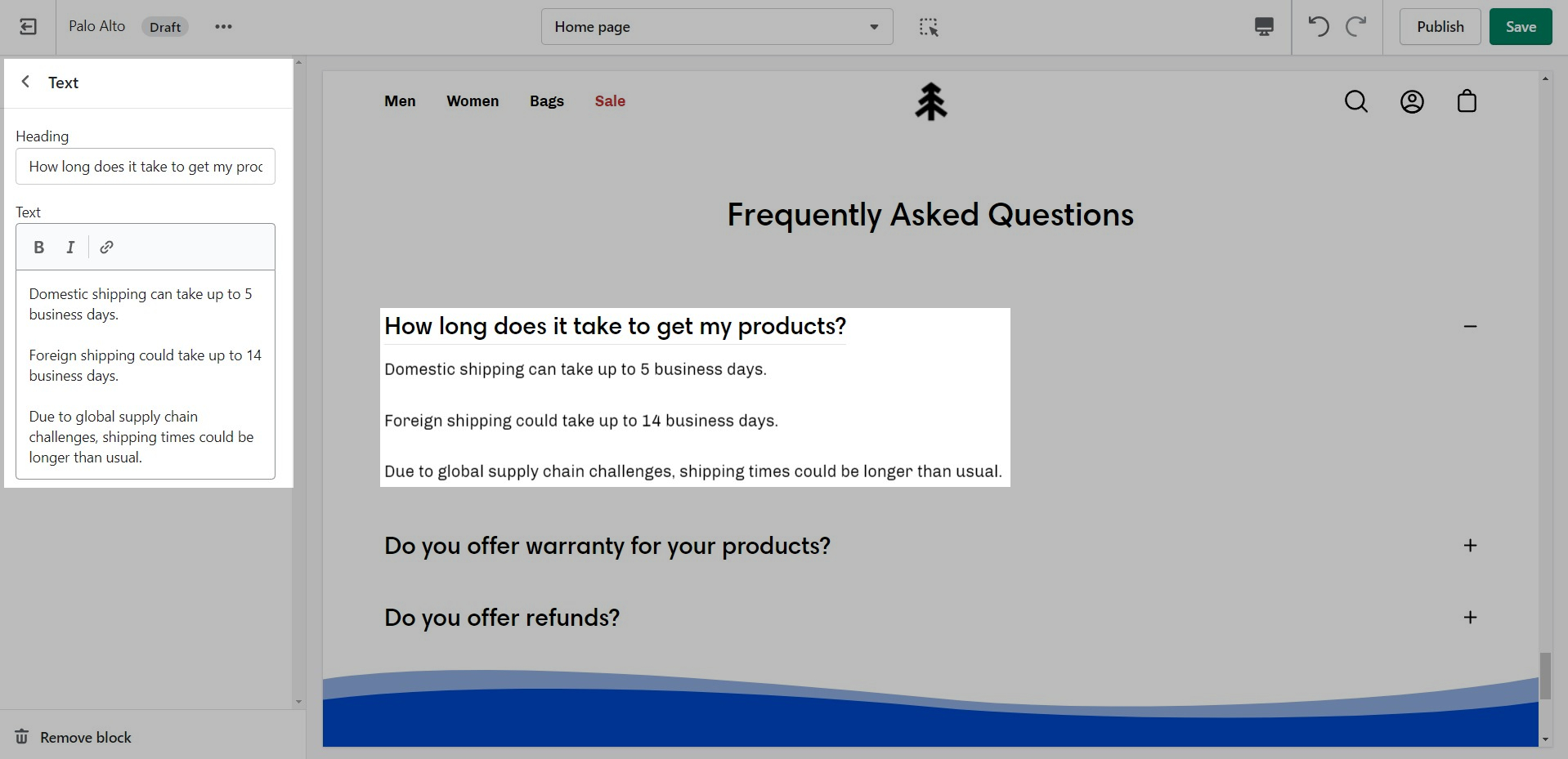Expand the warranty question
The height and width of the screenshot is (759, 1568).
(1470, 546)
